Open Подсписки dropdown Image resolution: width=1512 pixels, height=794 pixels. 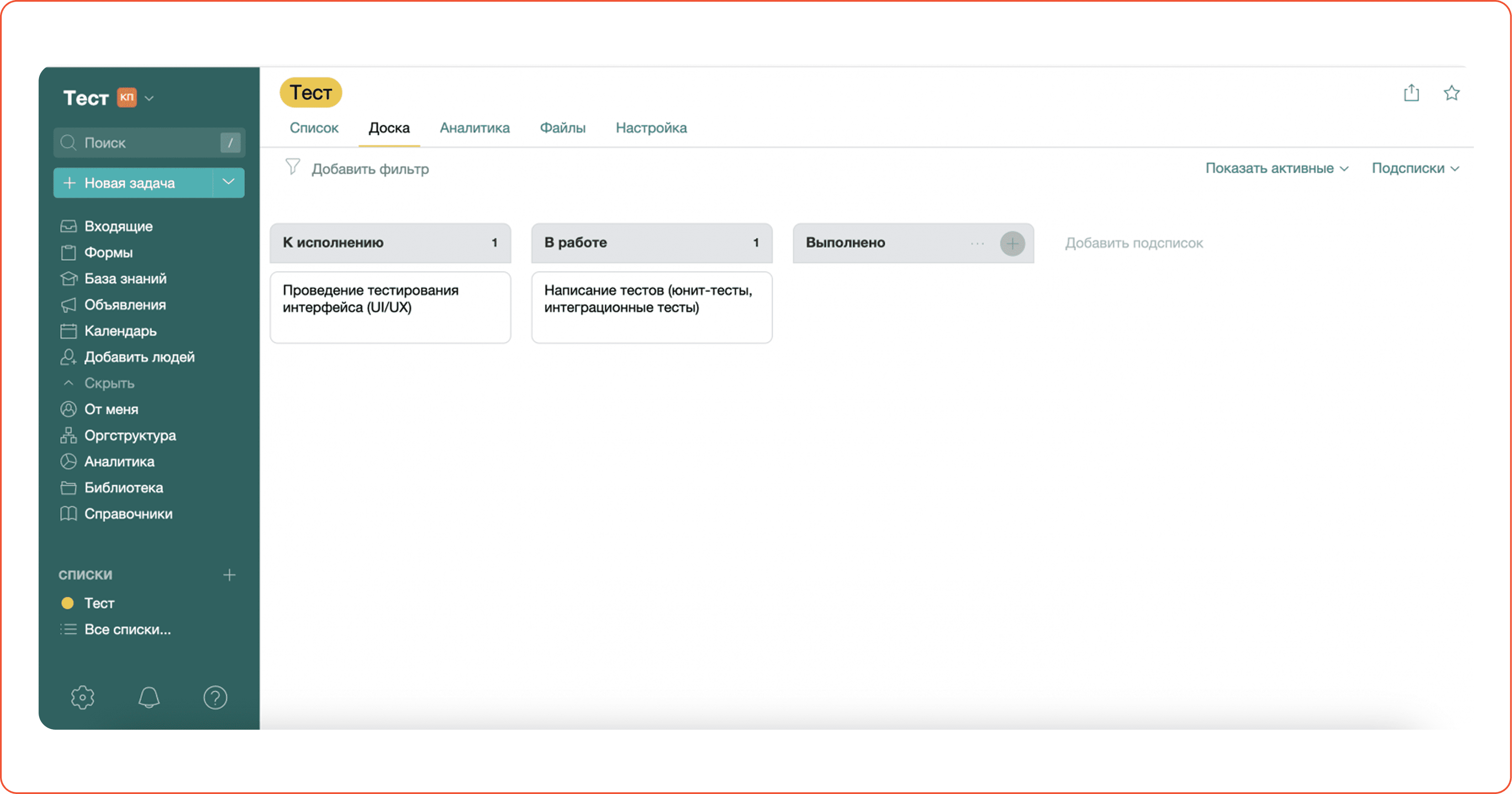tap(1415, 168)
